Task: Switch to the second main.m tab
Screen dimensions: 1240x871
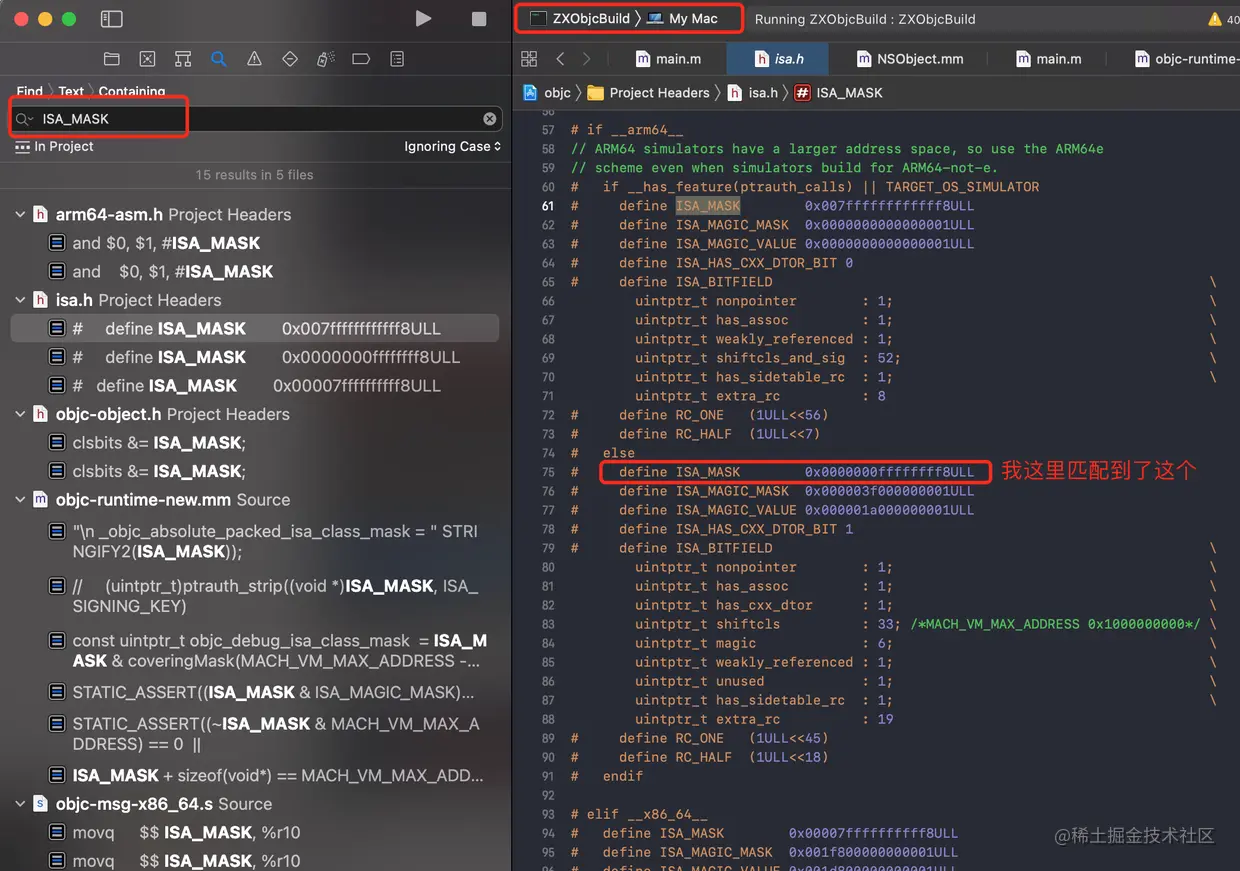Action: (1048, 59)
